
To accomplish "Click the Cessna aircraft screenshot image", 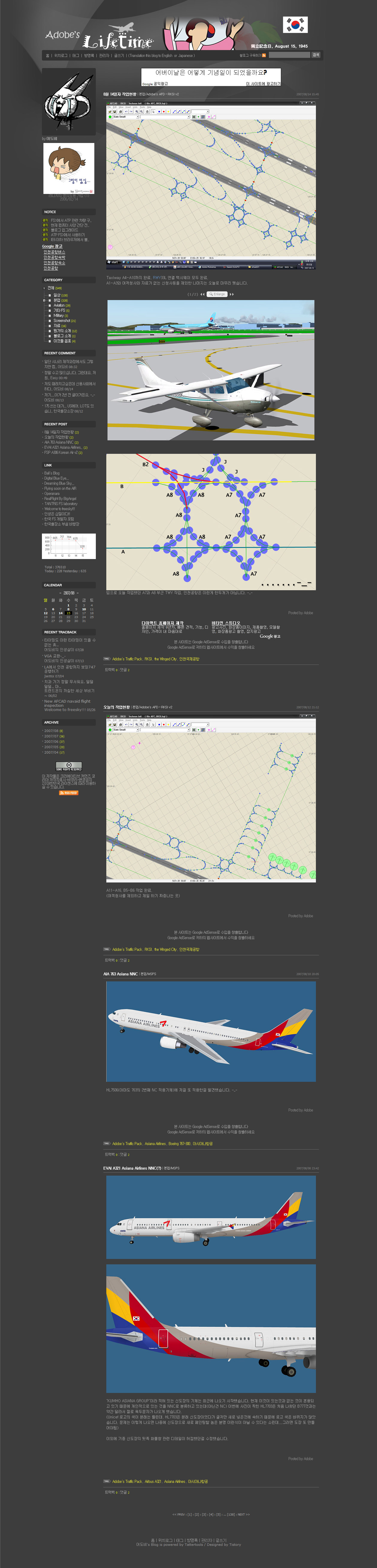I will pos(211,370).
